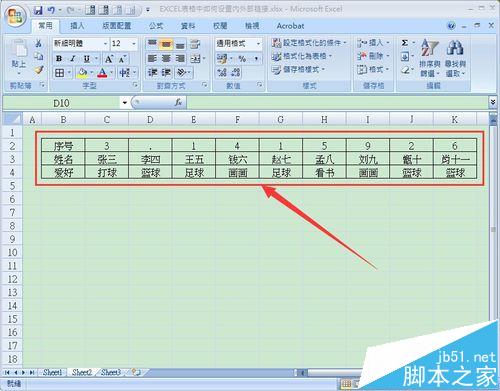
Task: Click in the D10 Name Box field
Action: pos(62,103)
